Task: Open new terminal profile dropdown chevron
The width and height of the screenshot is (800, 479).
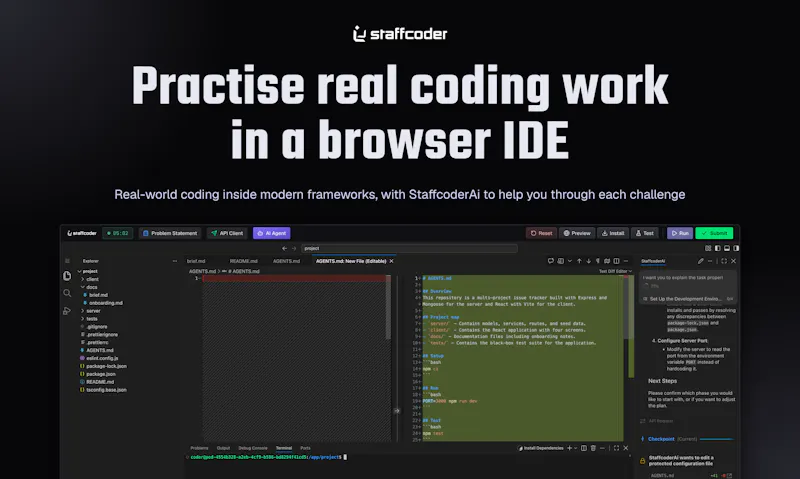Action: point(576,448)
